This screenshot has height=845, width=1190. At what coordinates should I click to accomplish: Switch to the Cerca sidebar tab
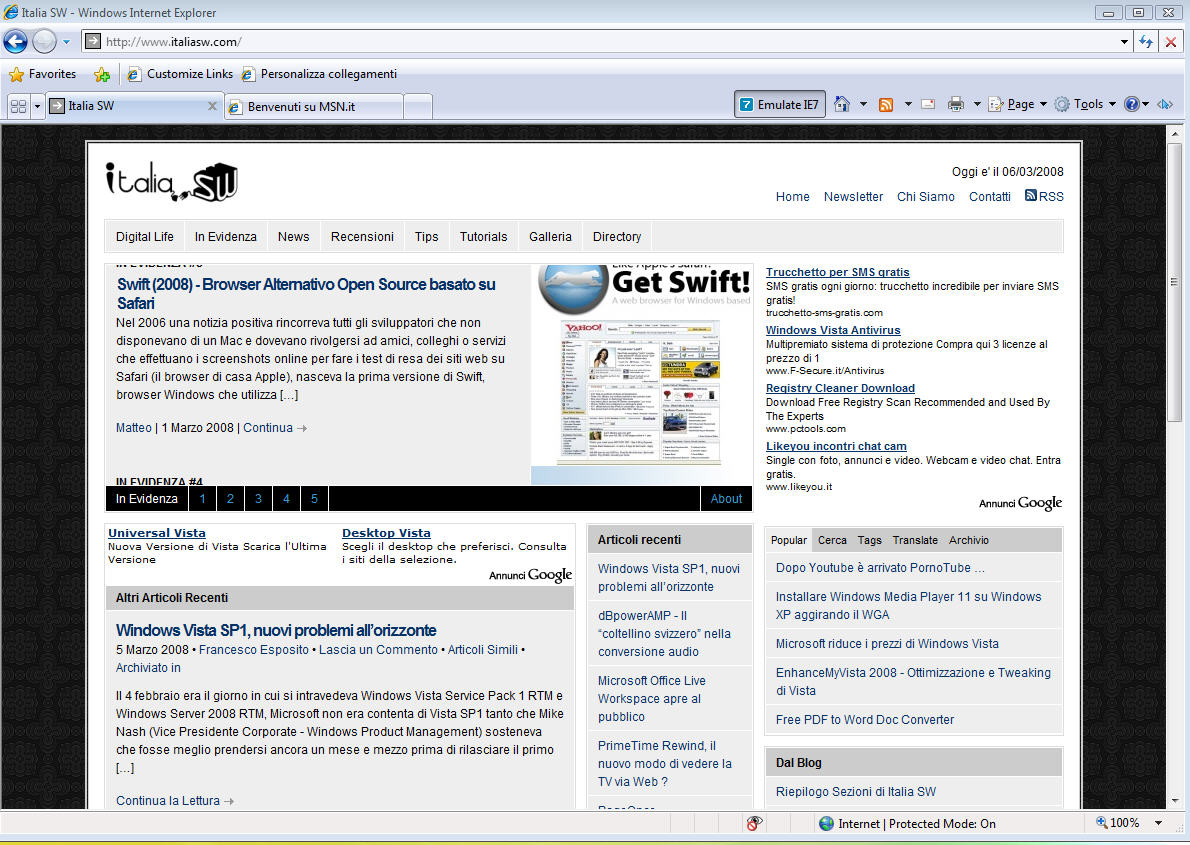(x=832, y=541)
